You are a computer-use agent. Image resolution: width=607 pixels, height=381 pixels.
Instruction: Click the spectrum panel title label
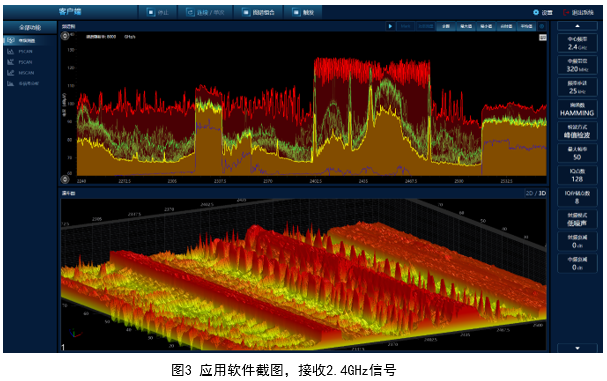click(69, 26)
